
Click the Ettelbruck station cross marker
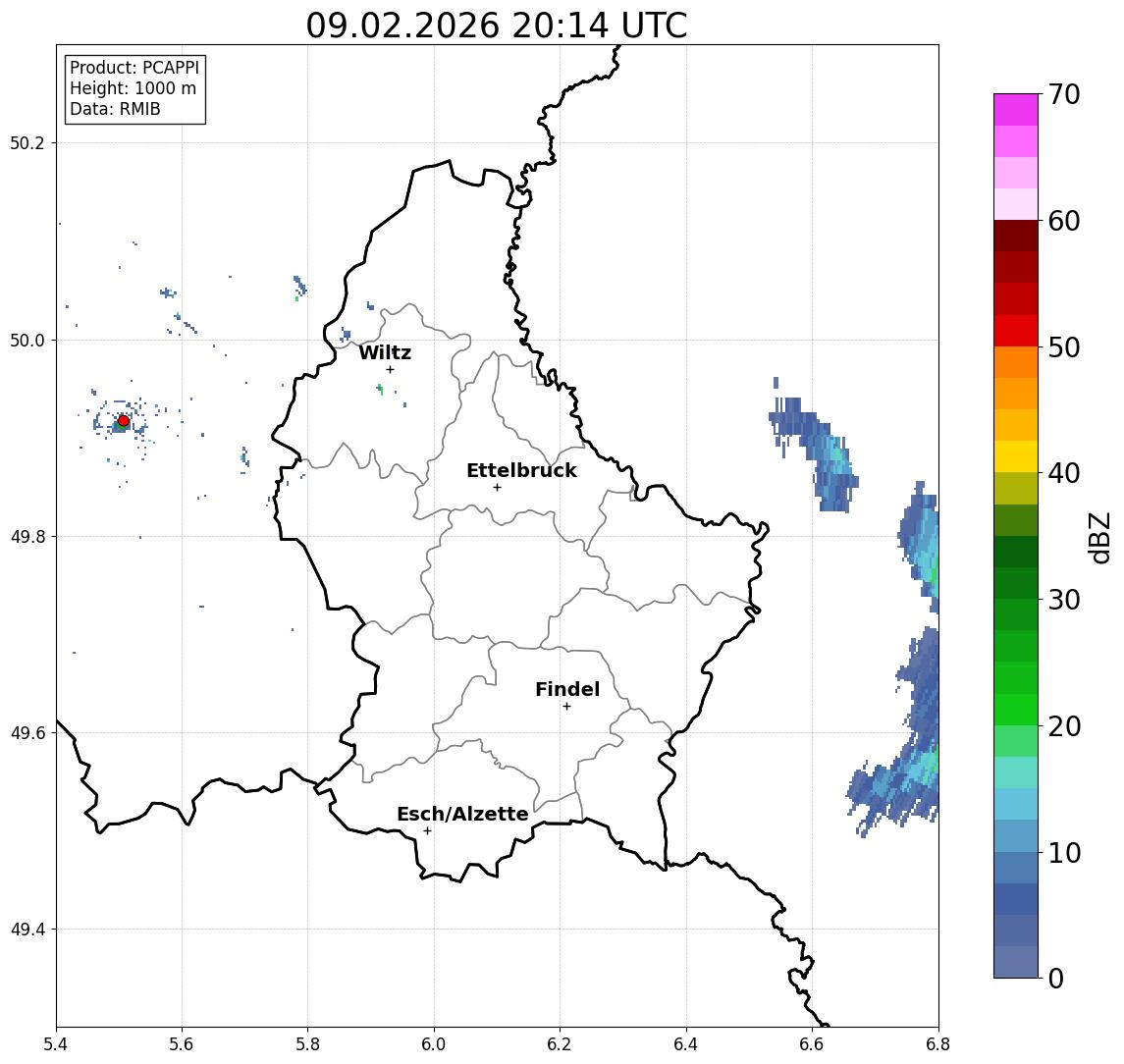497,488
